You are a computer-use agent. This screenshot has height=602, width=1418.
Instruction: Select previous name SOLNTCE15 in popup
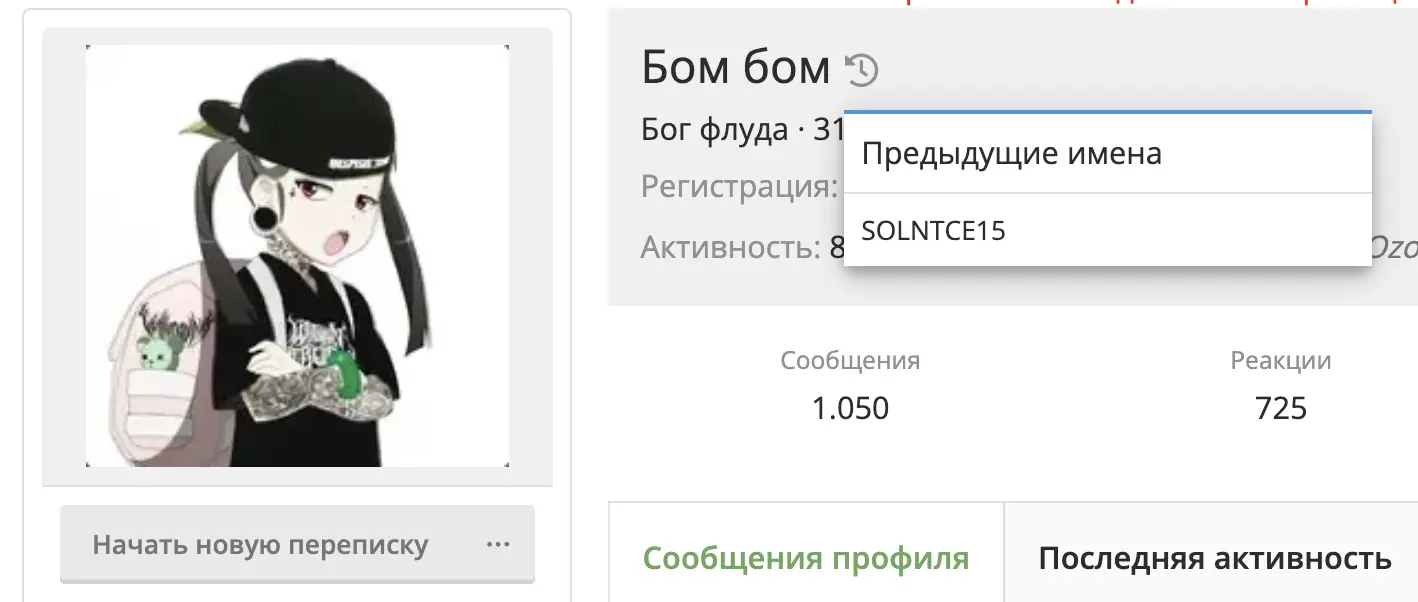933,231
